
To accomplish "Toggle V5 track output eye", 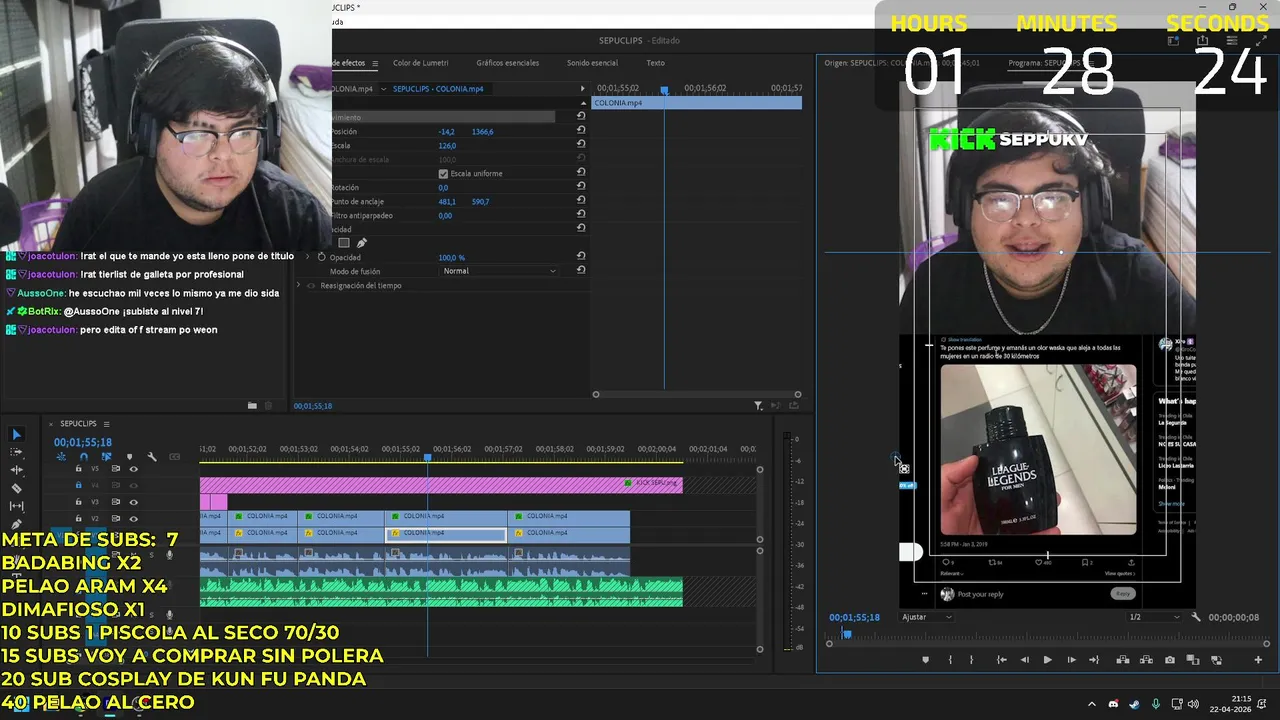I will (134, 469).
